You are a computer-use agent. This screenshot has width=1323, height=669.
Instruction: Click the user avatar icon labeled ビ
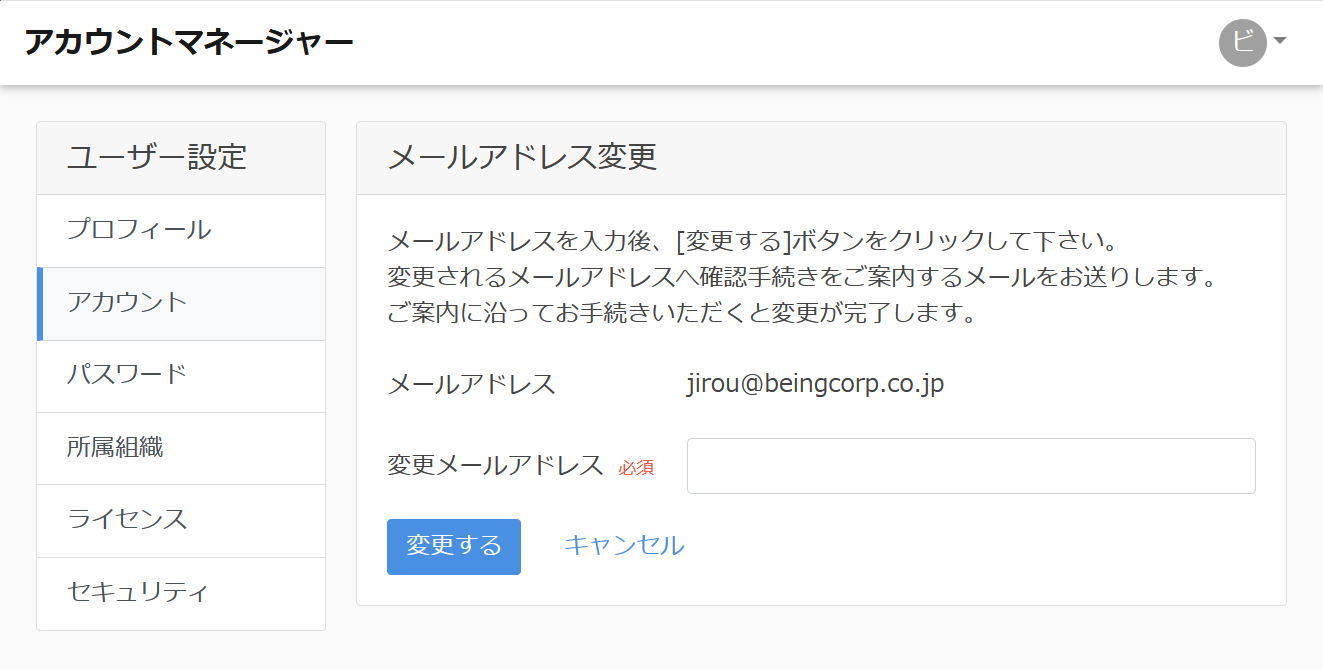(1242, 43)
